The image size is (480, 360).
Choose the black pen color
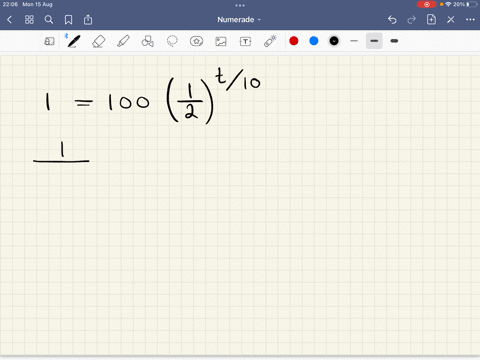click(334, 41)
